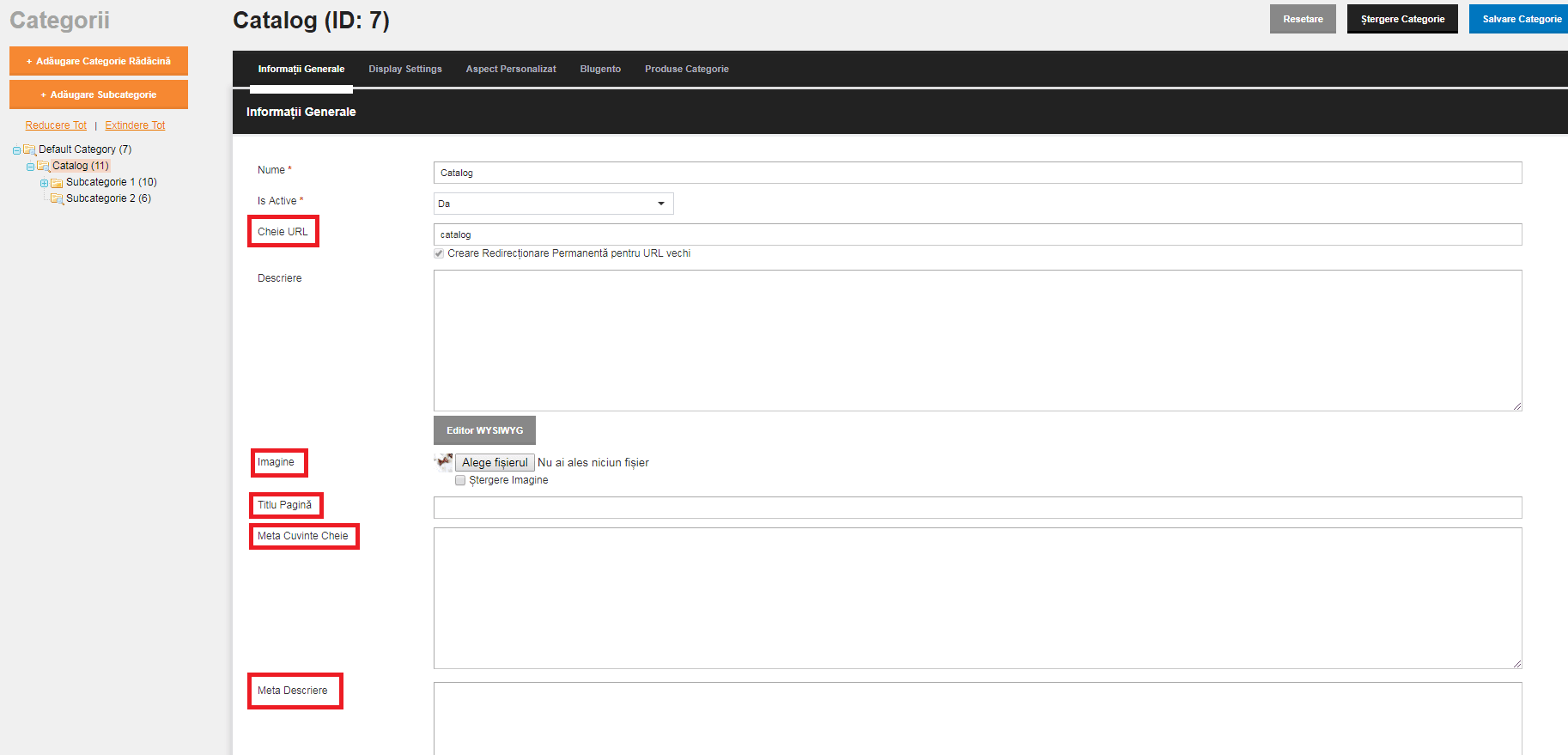Open the Aspect Personalizat tab

pyautogui.click(x=511, y=69)
